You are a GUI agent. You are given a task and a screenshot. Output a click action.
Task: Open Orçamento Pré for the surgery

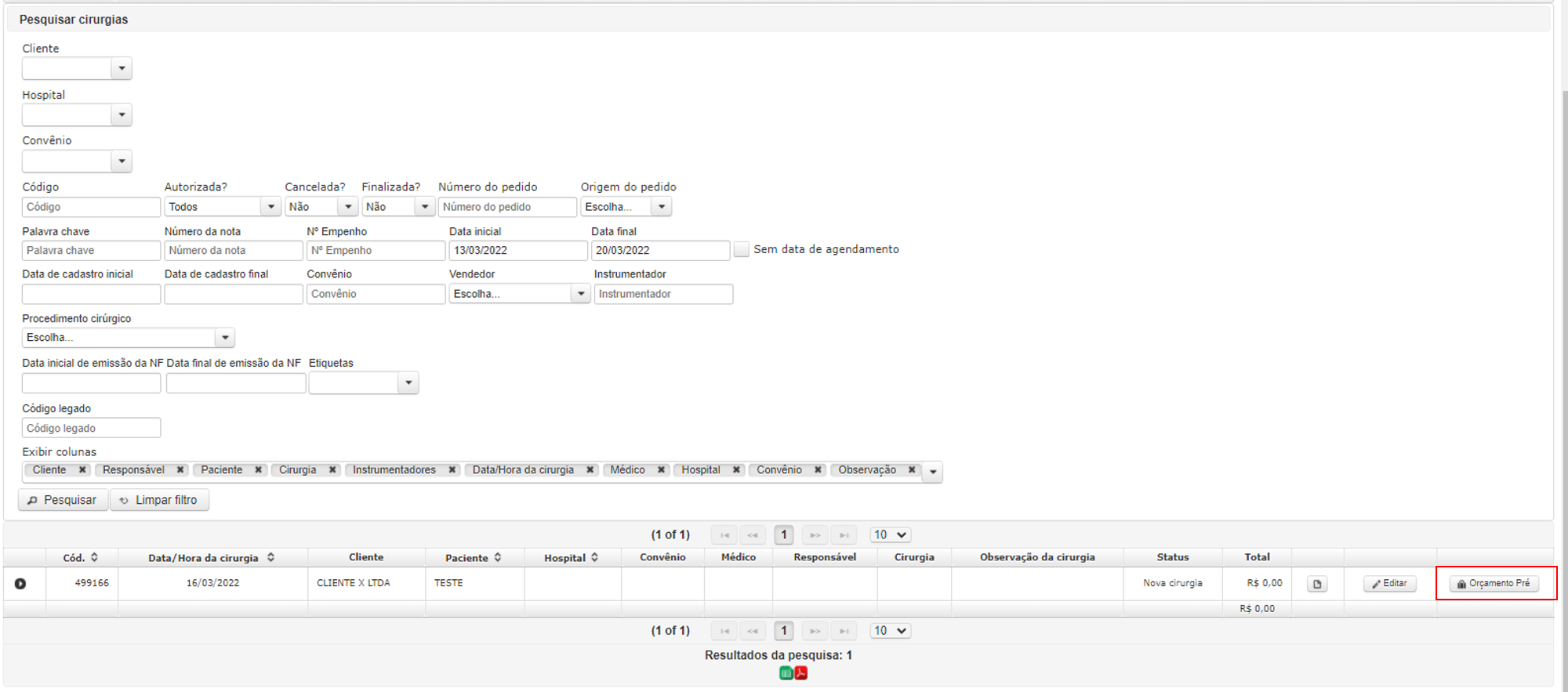1494,584
